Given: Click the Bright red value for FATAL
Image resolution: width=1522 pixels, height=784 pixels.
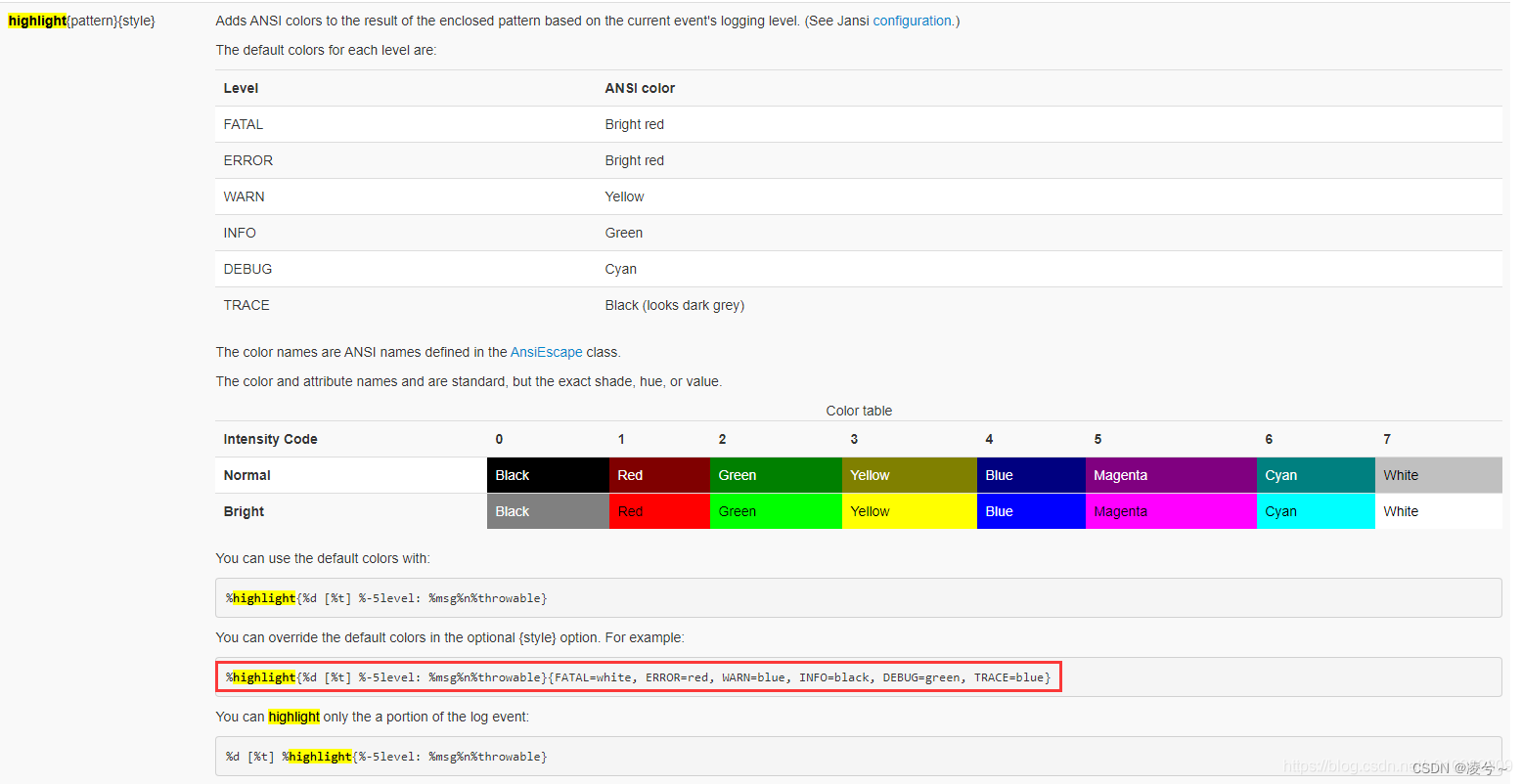Looking at the screenshot, I should point(634,124).
